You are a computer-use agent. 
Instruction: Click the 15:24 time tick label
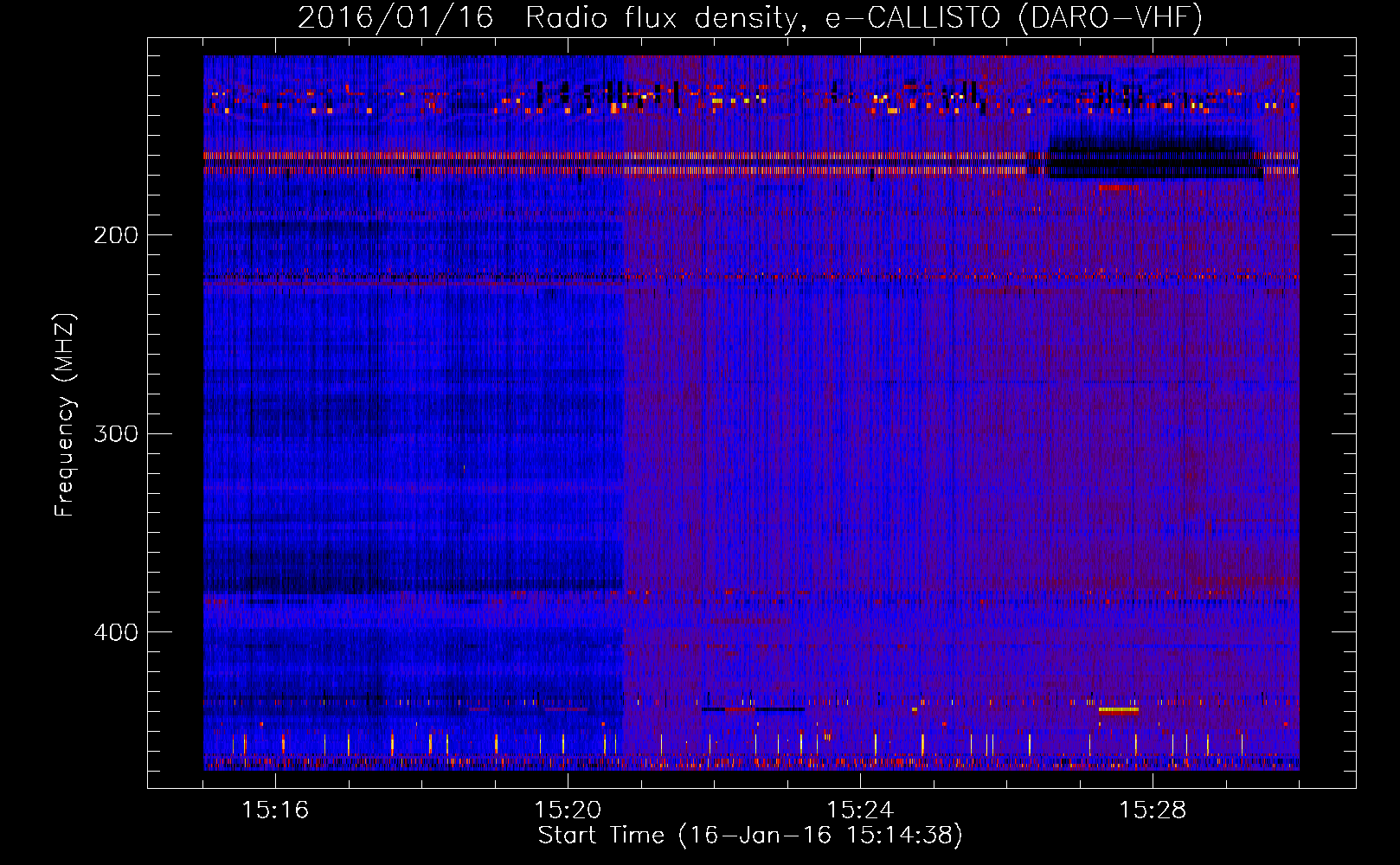(x=860, y=811)
